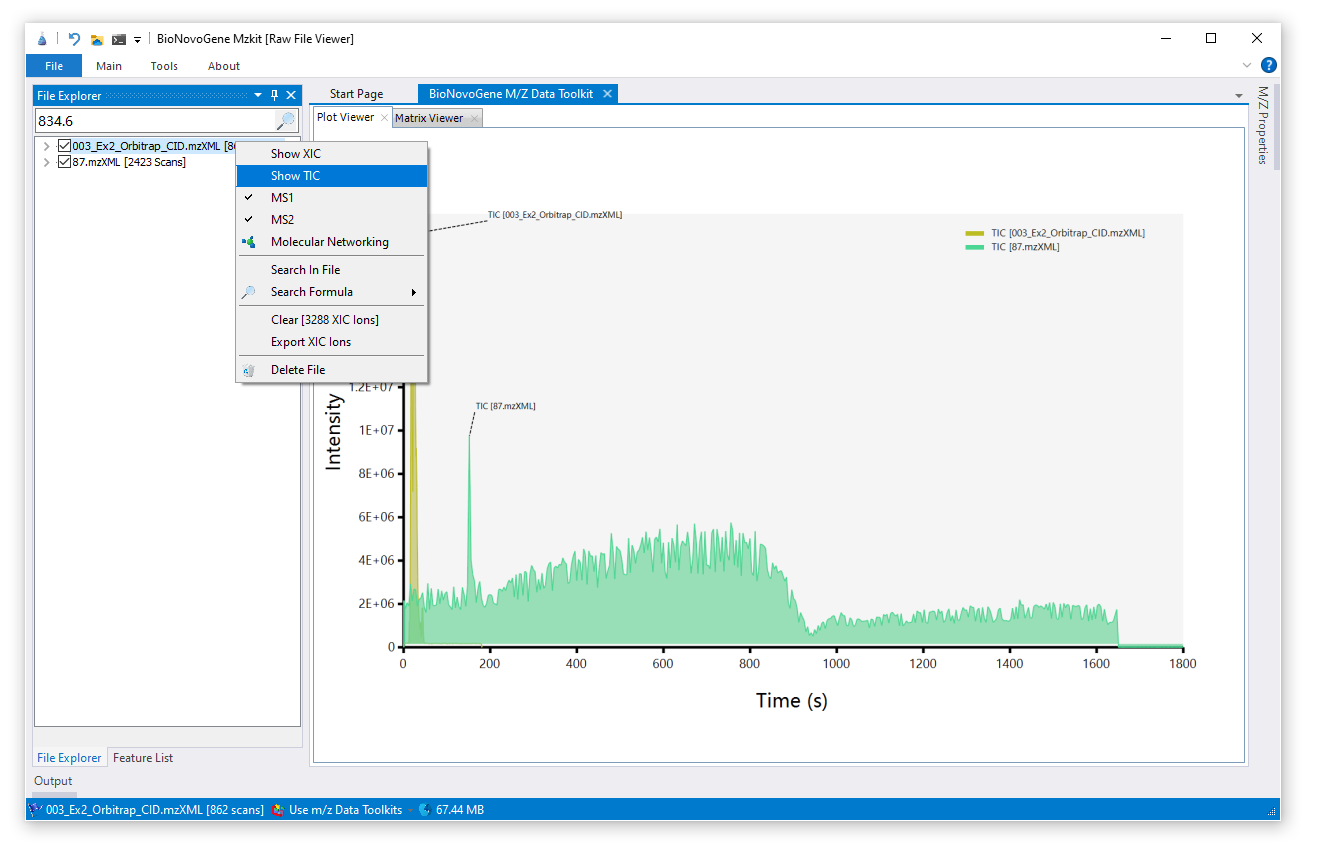1320x848 pixels.
Task: Click the undo arrow in quick access toolbar
Action: click(x=74, y=39)
